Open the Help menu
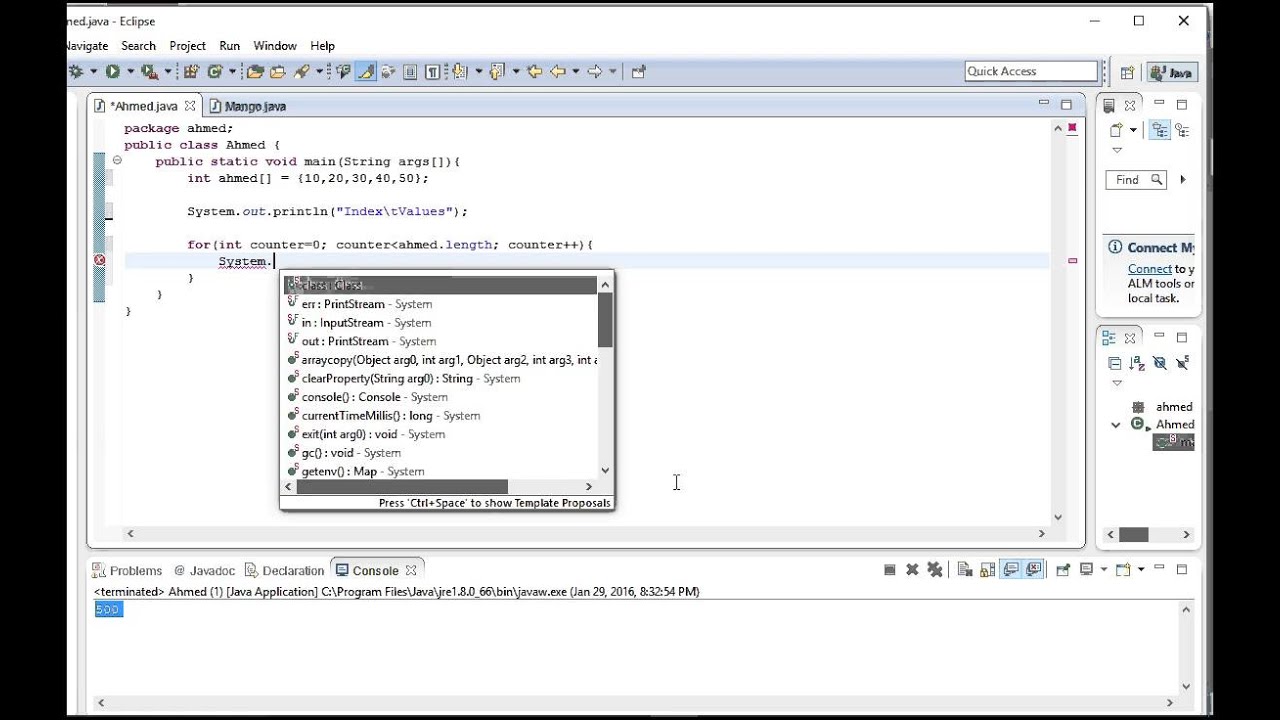The width and height of the screenshot is (1280, 720). 322,46
